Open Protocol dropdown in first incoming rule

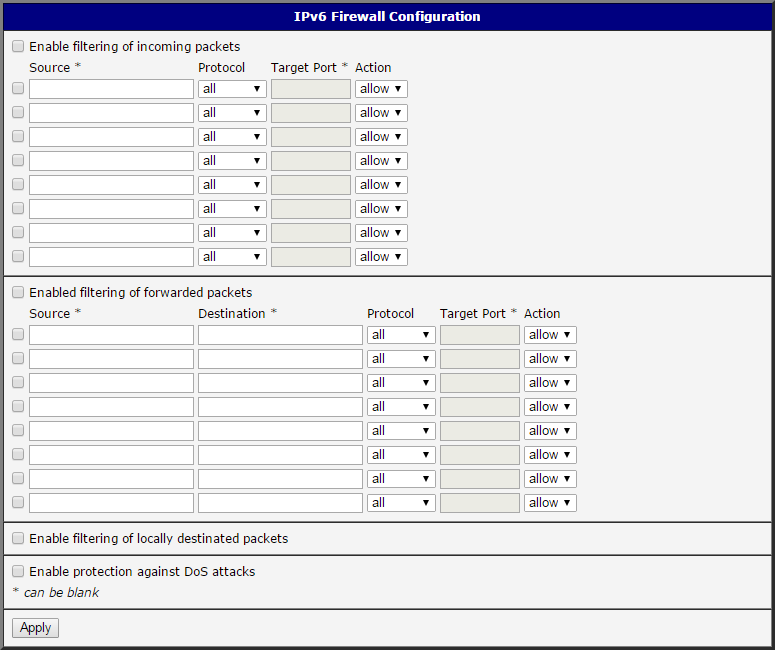coord(232,89)
